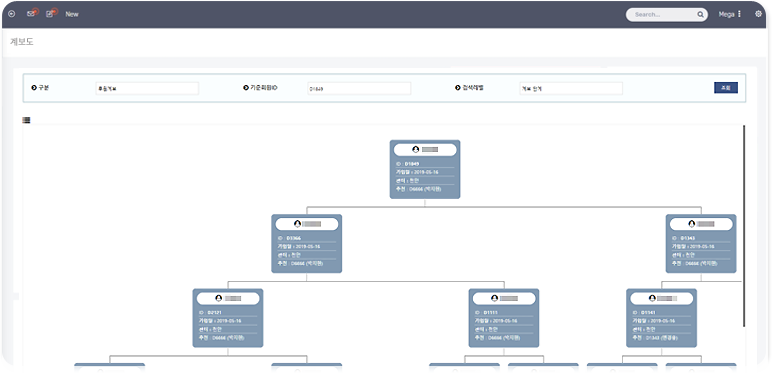Click the avatar icon on node D1111
Screen dimensions: 772x373
coord(495,298)
